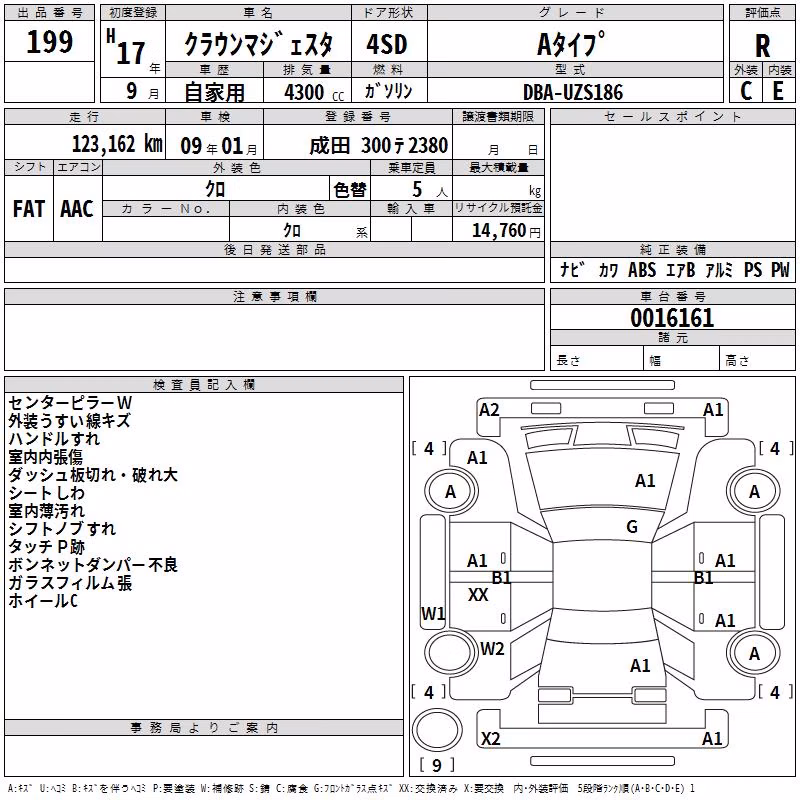Click the 高さ height field

point(757,360)
